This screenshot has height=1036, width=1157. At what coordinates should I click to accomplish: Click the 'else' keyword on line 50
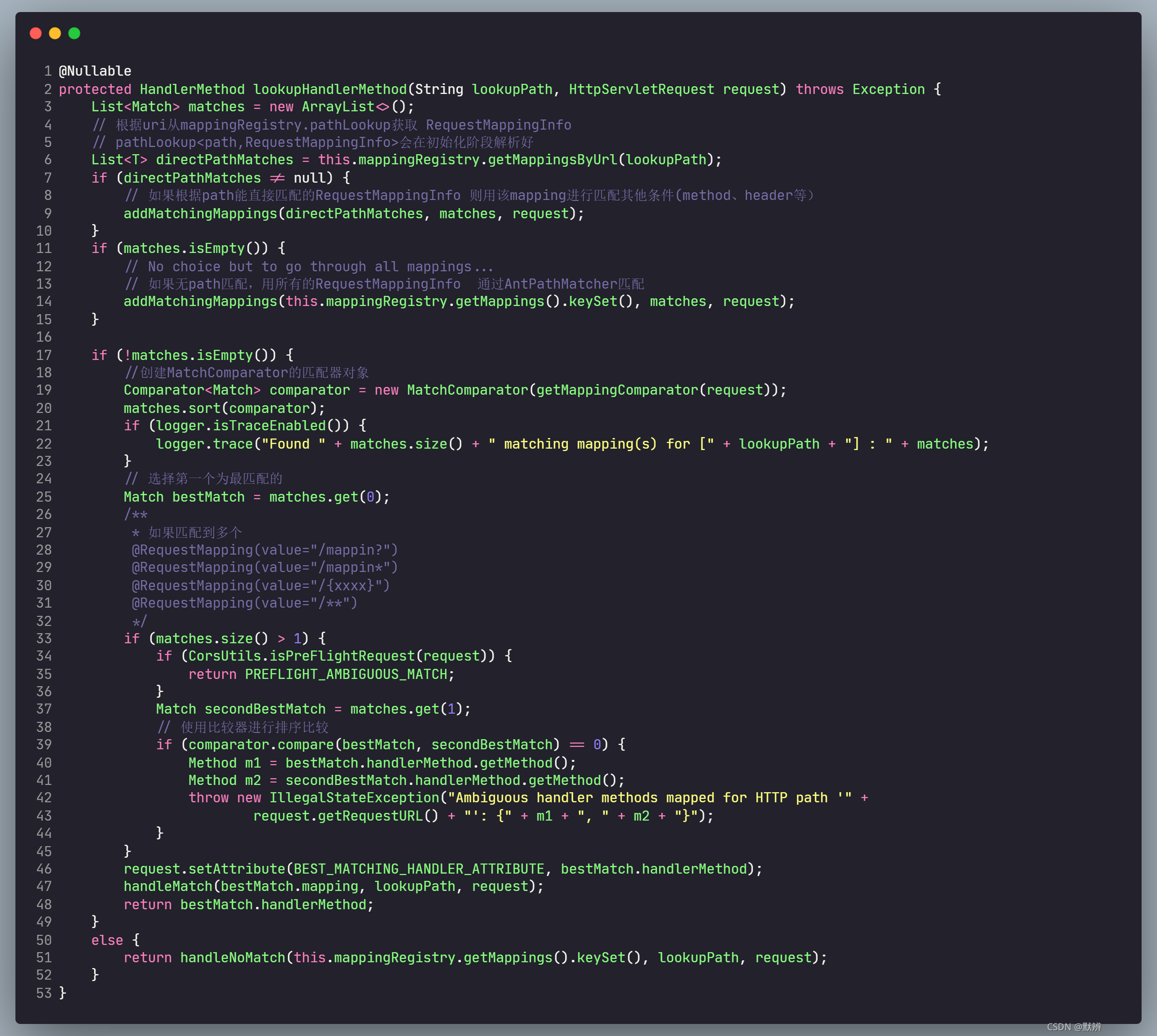click(107, 941)
